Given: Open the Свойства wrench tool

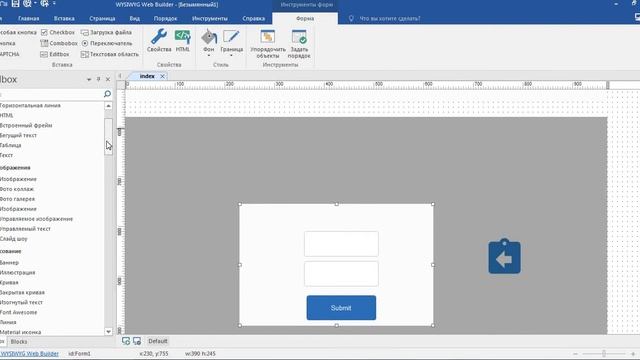Looking at the screenshot, I should click(159, 40).
